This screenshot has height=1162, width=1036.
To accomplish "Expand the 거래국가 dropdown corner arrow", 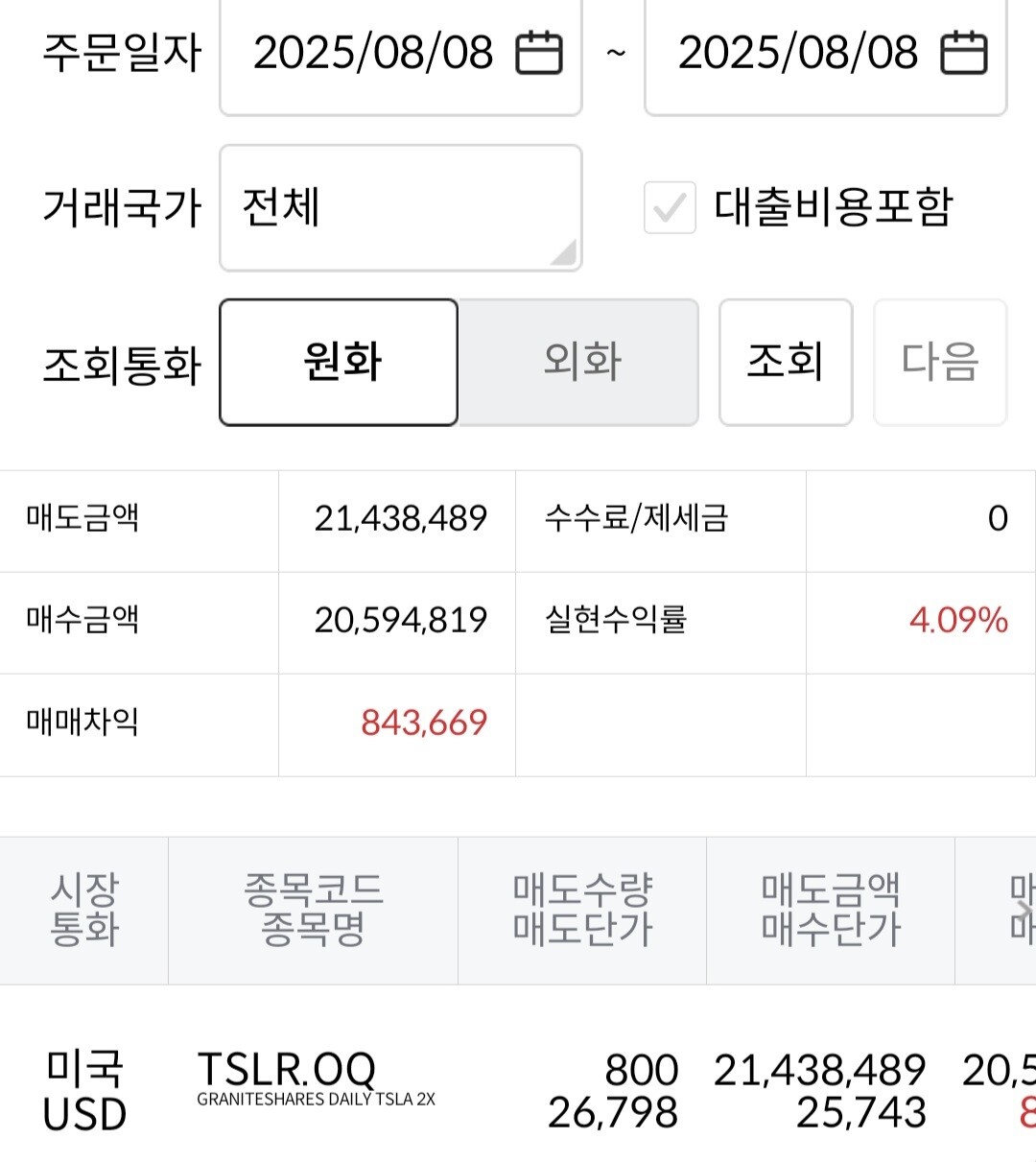I will [x=563, y=252].
